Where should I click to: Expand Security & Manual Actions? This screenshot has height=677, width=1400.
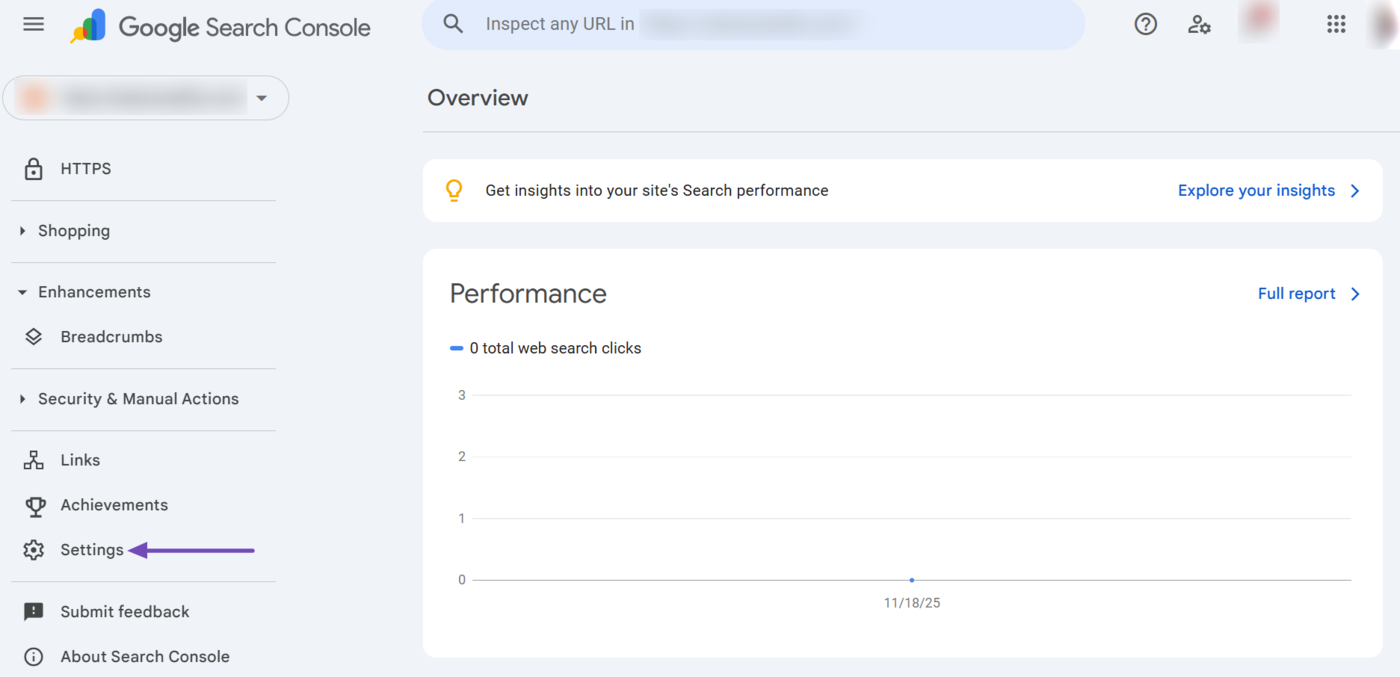point(22,398)
